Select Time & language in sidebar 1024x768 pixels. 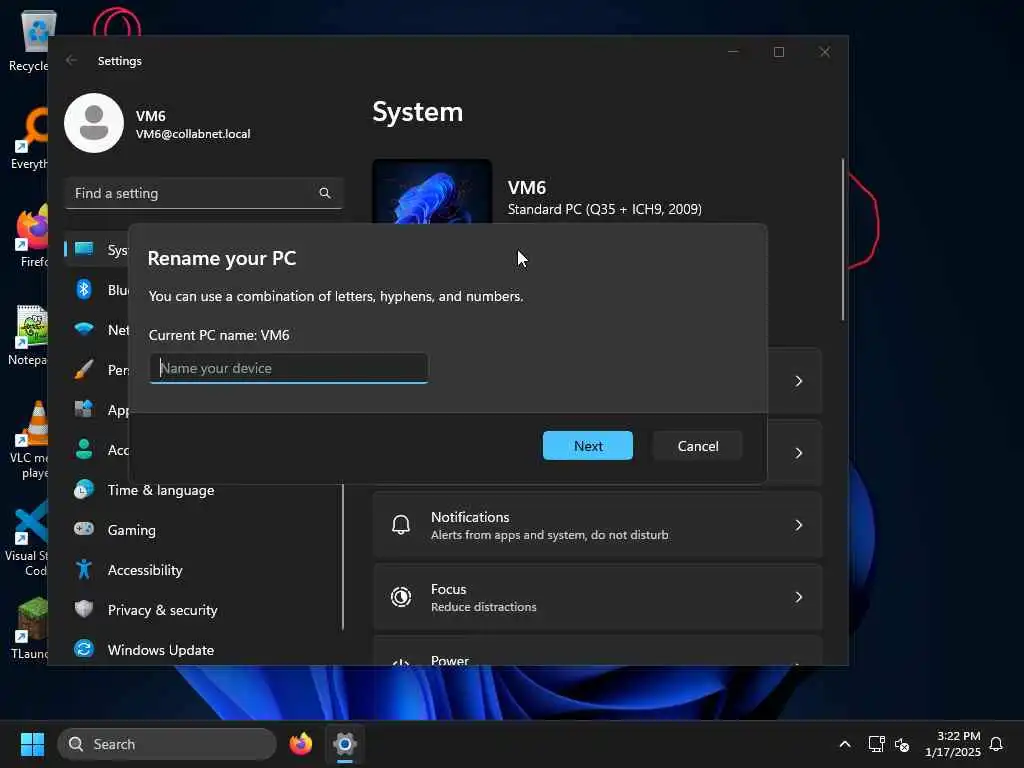pos(161,490)
